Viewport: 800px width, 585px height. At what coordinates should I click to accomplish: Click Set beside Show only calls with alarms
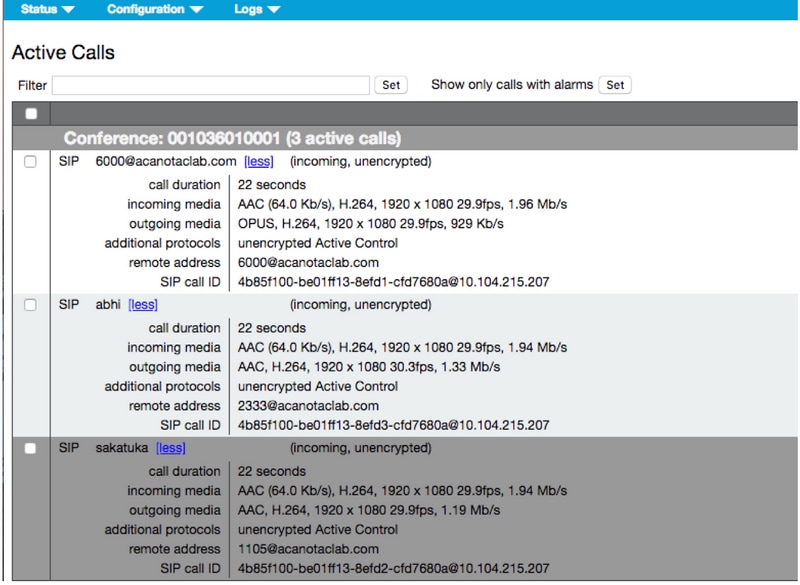pos(615,85)
